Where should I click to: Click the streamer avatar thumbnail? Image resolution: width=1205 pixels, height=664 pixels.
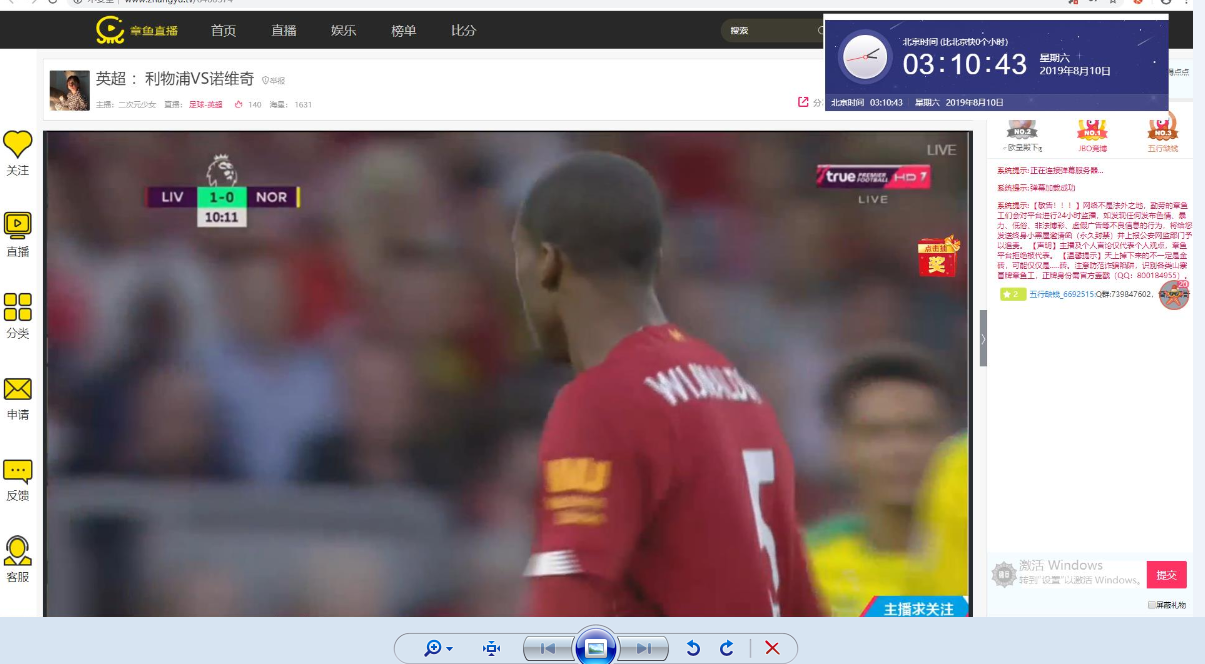(70, 91)
